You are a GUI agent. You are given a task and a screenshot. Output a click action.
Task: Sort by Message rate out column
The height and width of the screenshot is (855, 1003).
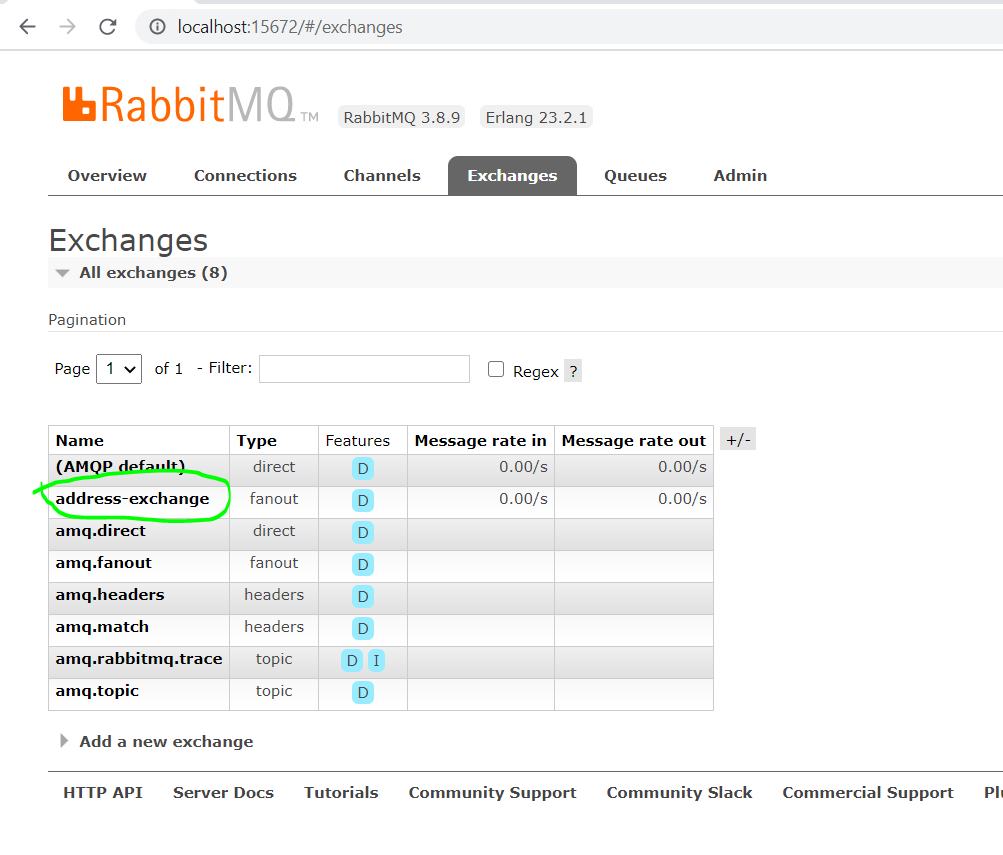[x=634, y=441]
